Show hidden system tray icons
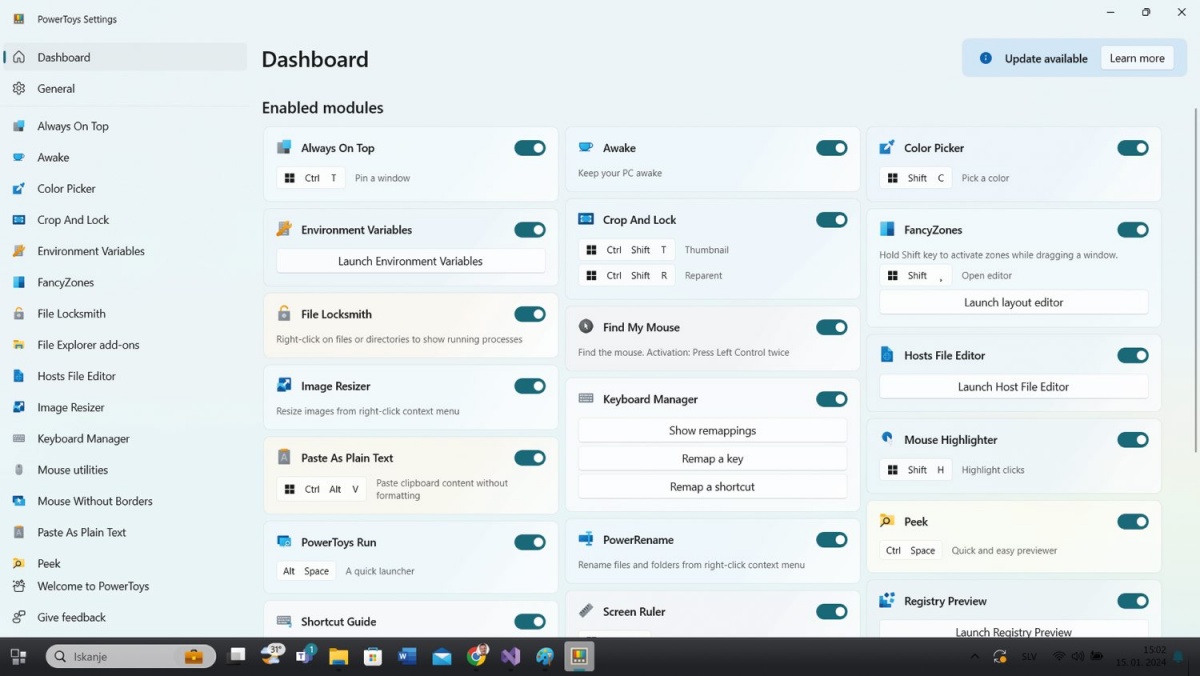The image size is (1200, 676). point(975,656)
